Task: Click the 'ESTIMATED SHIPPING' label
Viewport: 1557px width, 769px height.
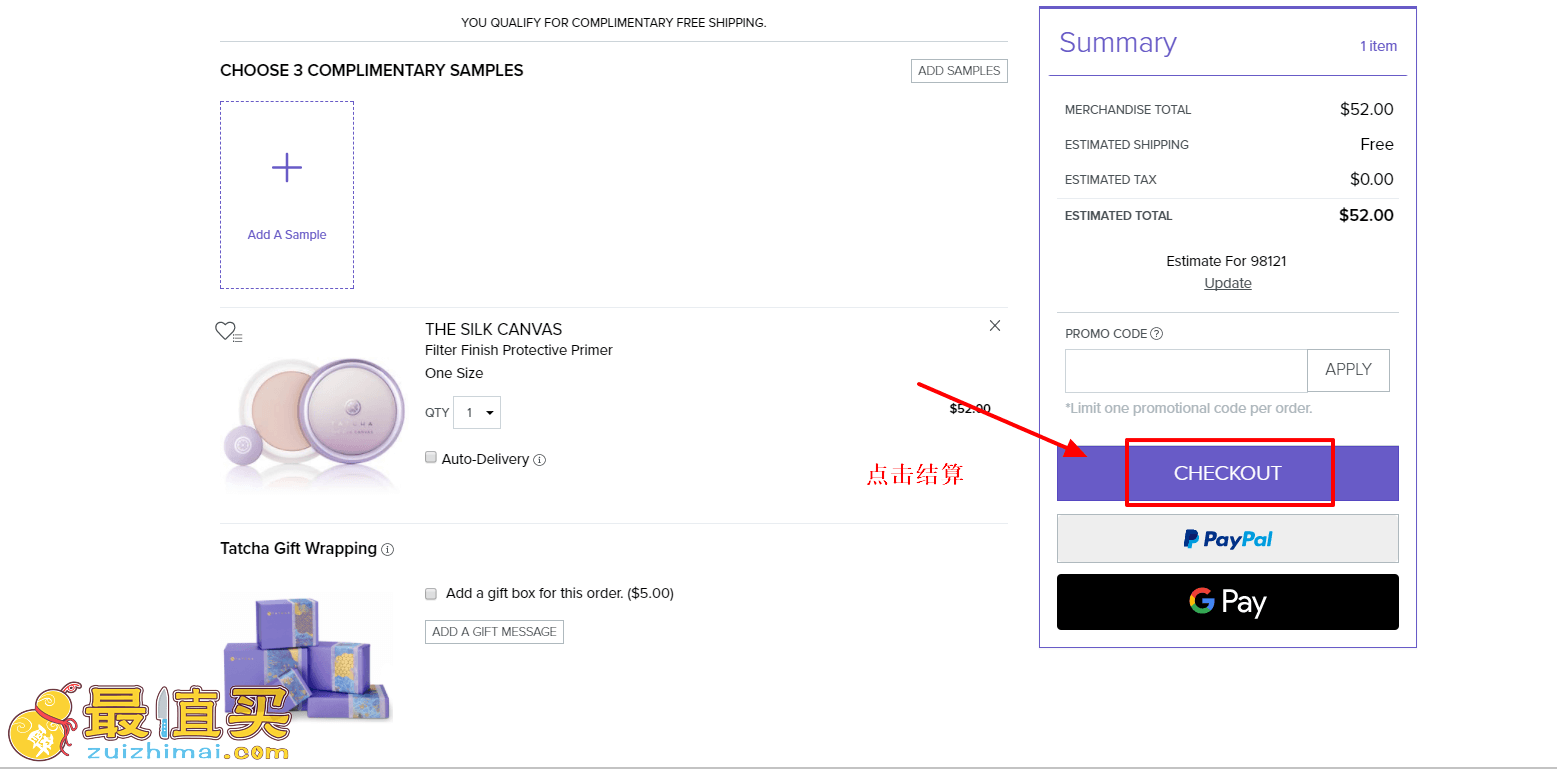Action: [x=1127, y=145]
